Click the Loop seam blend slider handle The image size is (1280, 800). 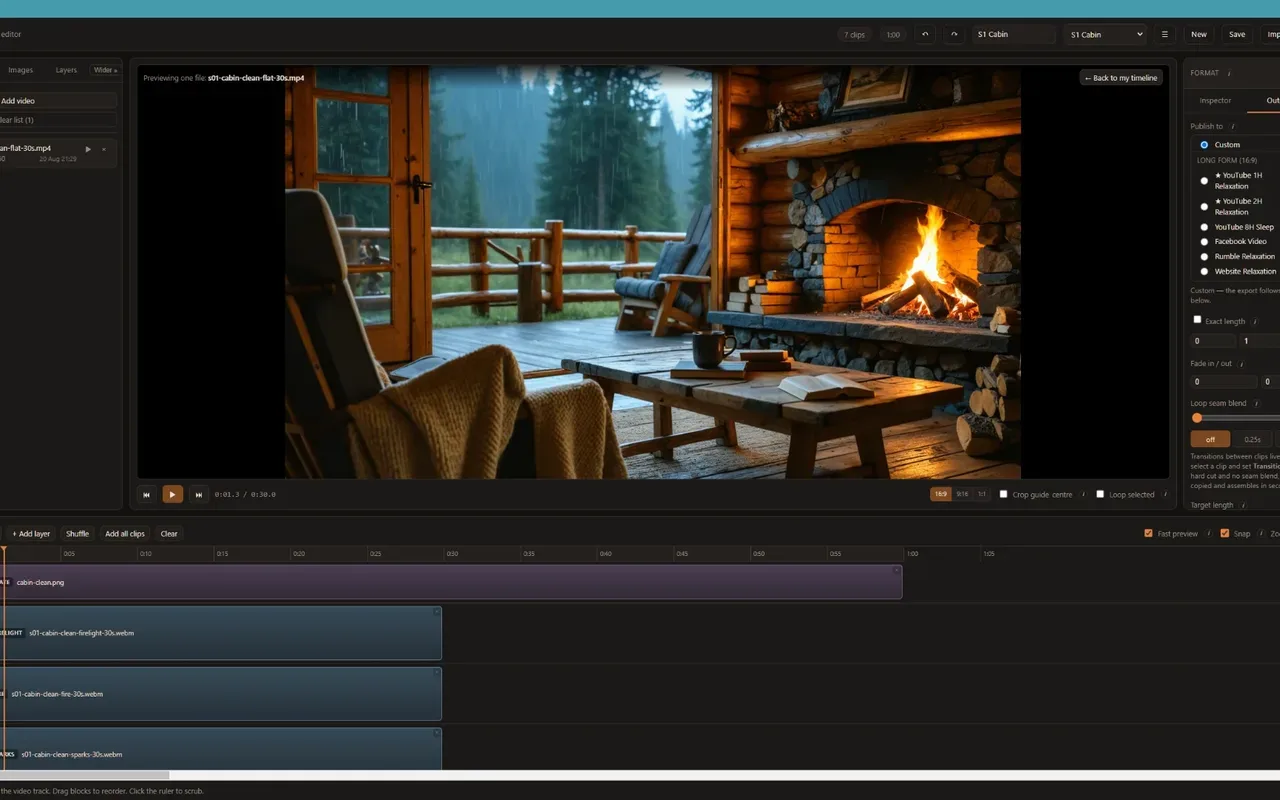1197,418
